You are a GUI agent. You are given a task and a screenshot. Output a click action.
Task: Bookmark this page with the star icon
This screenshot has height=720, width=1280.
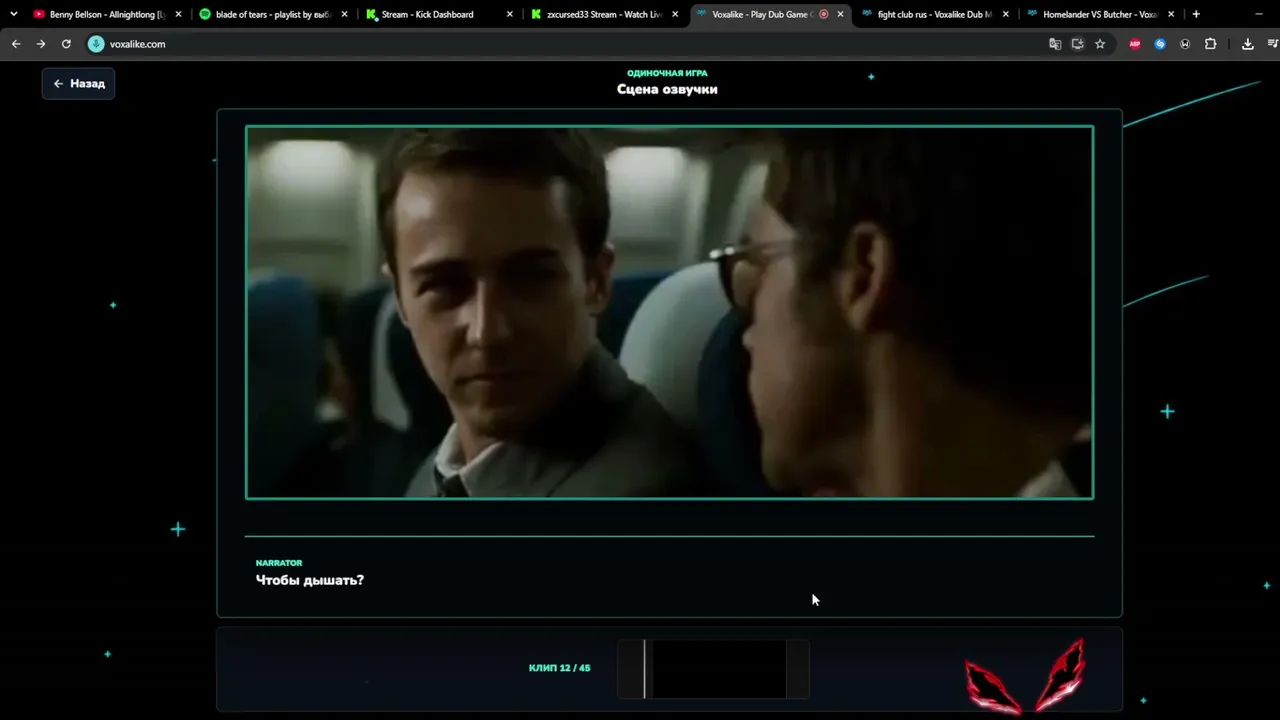(x=1100, y=44)
